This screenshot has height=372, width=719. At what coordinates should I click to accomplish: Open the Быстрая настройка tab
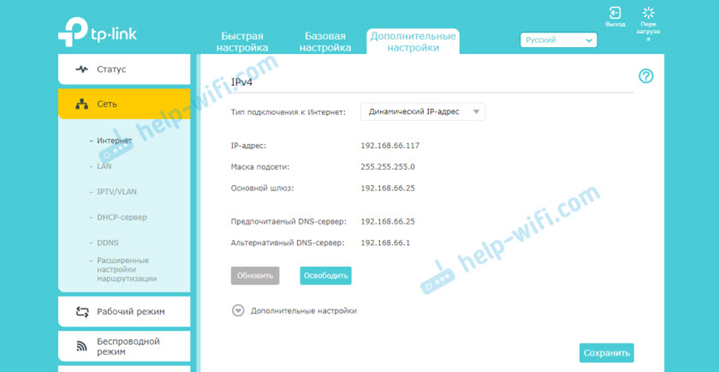pos(242,42)
